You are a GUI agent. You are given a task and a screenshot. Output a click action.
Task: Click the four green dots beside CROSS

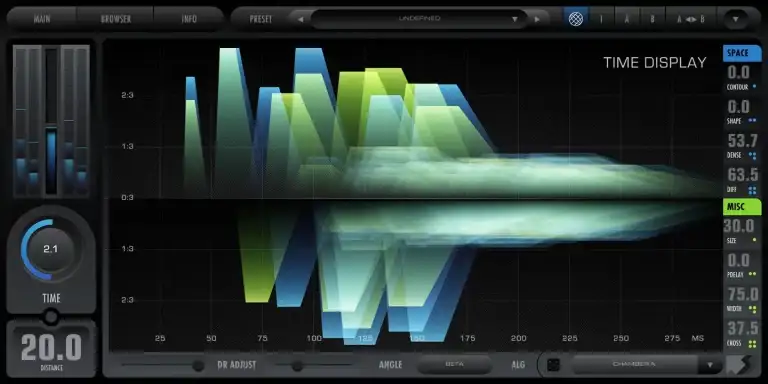pyautogui.click(x=753, y=343)
